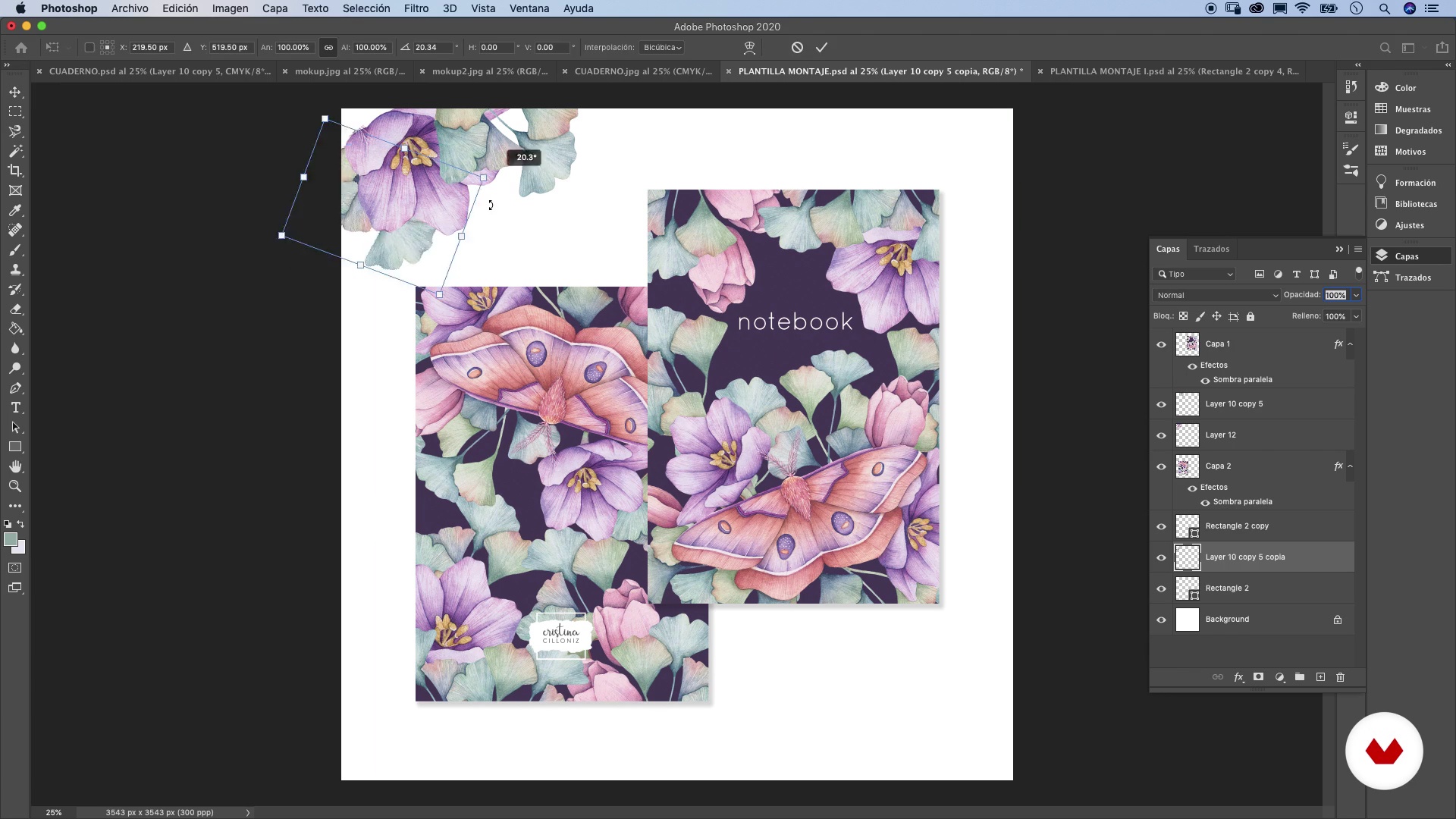Open the Muestras panel
1456x819 pixels.
(x=1411, y=109)
